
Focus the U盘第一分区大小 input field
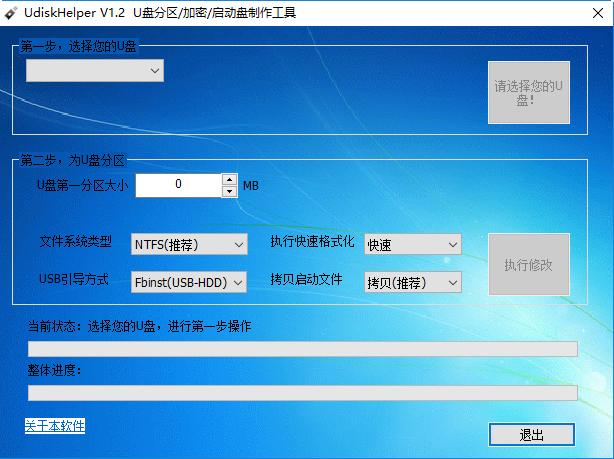click(178, 185)
